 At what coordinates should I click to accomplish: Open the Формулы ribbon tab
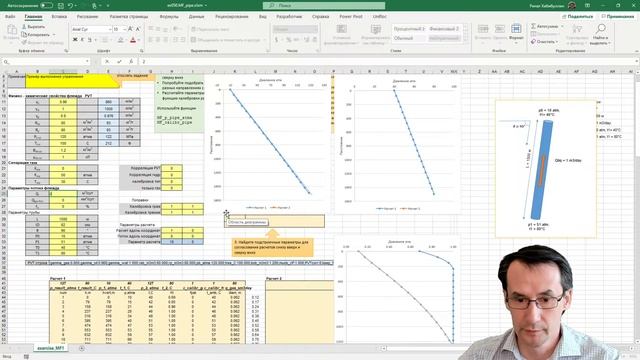[x=169, y=17]
